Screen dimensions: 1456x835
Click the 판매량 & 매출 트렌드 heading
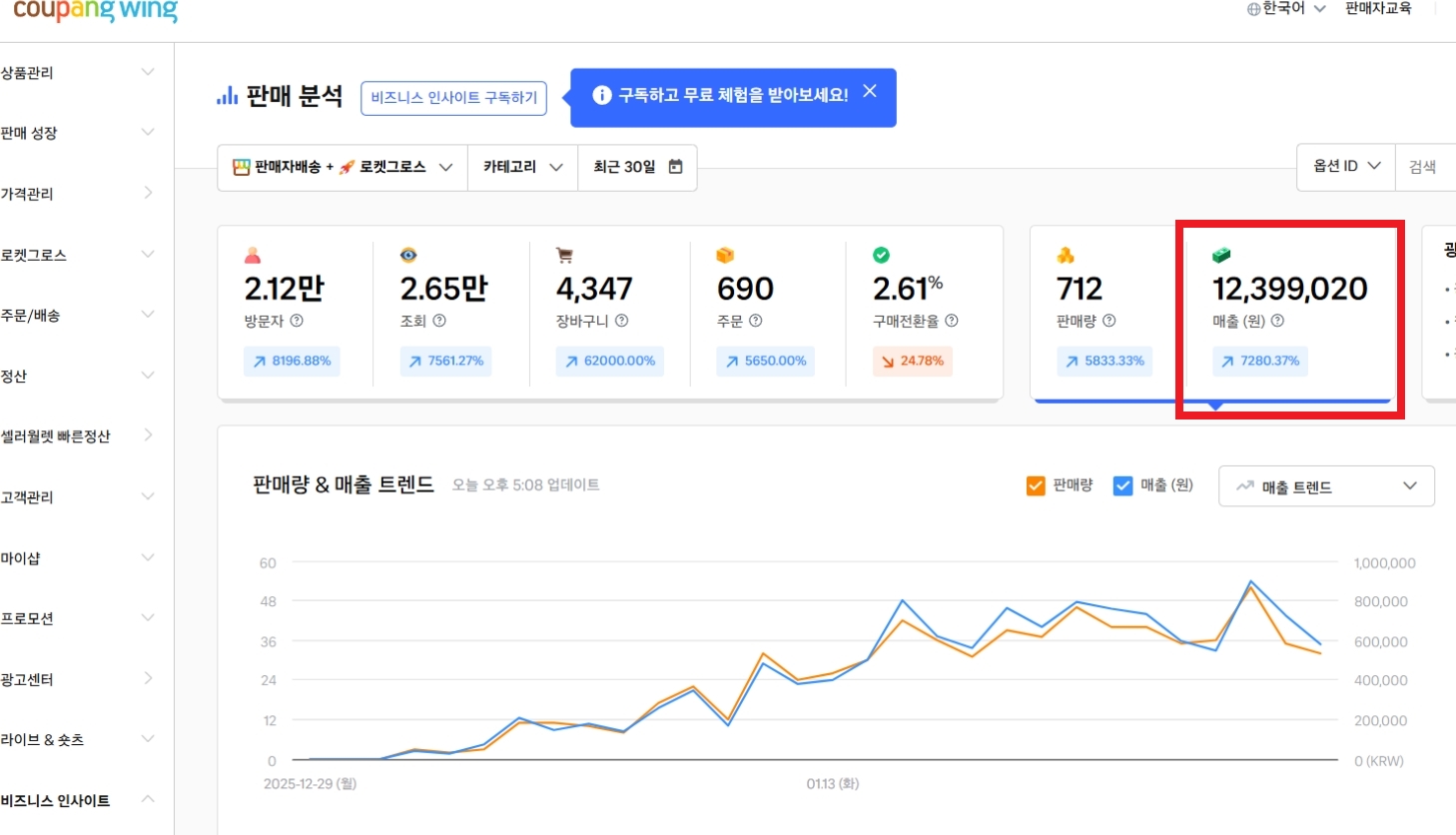[344, 485]
